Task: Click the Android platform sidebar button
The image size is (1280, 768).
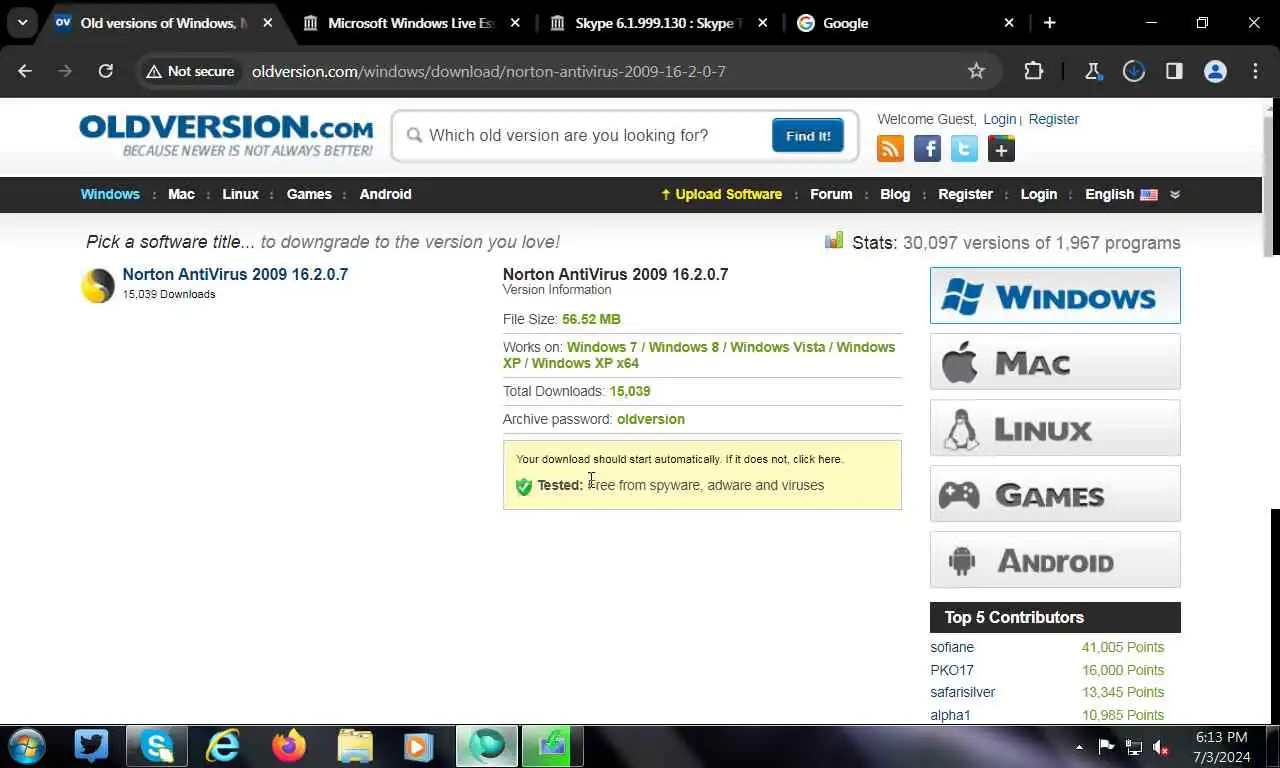Action: (x=1055, y=559)
